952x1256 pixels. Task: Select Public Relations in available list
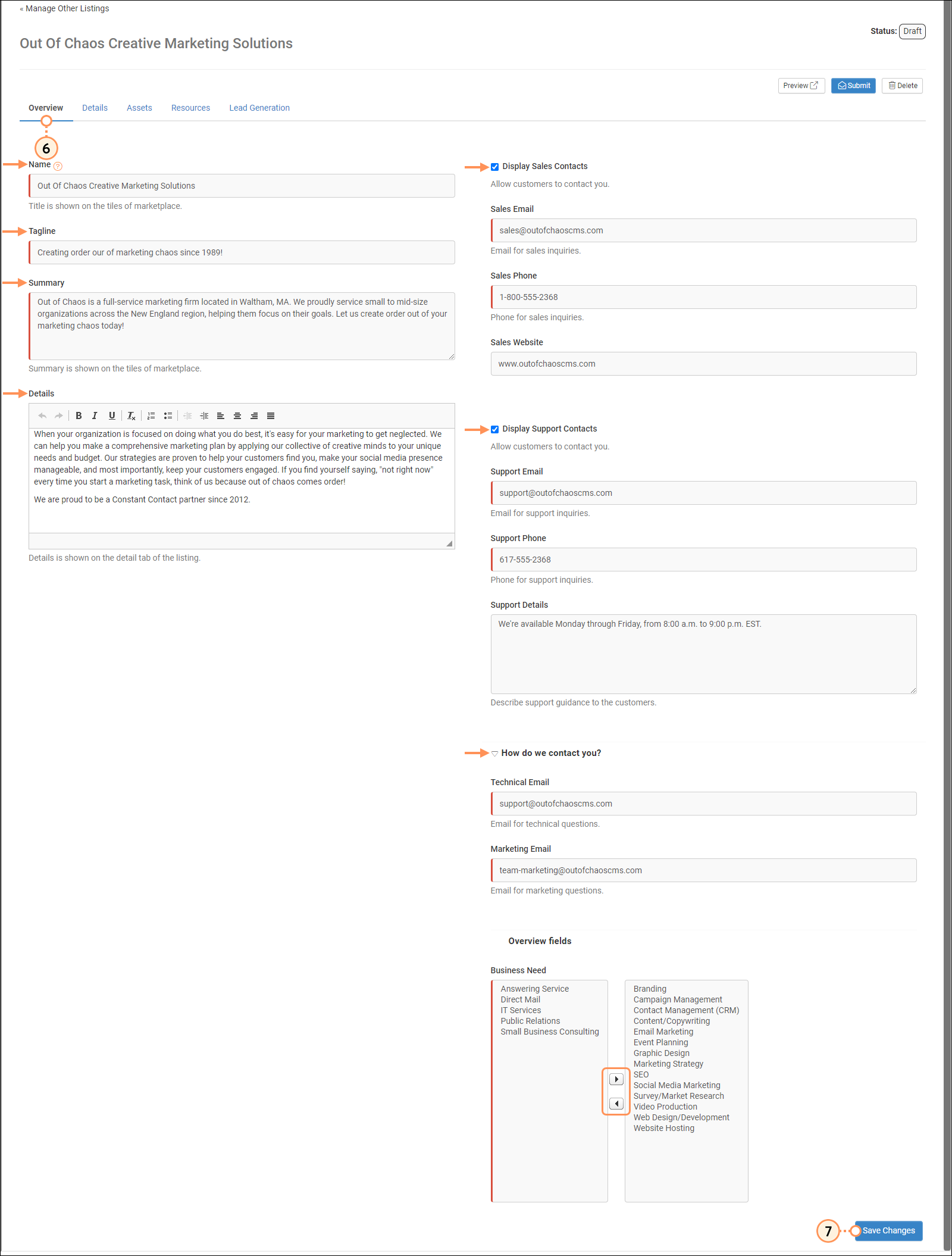[x=530, y=1021]
